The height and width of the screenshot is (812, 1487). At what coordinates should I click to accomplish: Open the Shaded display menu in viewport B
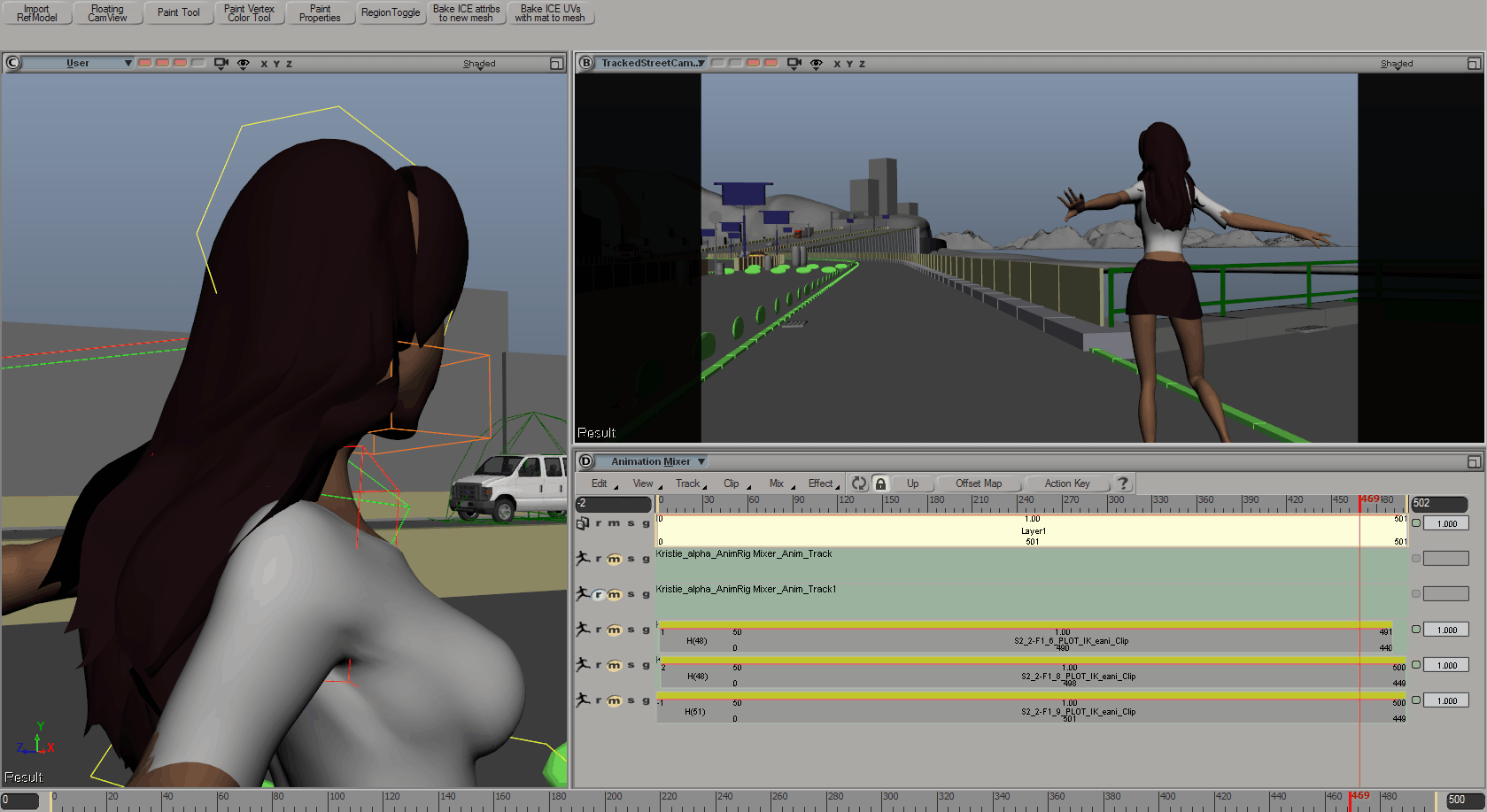1397,64
